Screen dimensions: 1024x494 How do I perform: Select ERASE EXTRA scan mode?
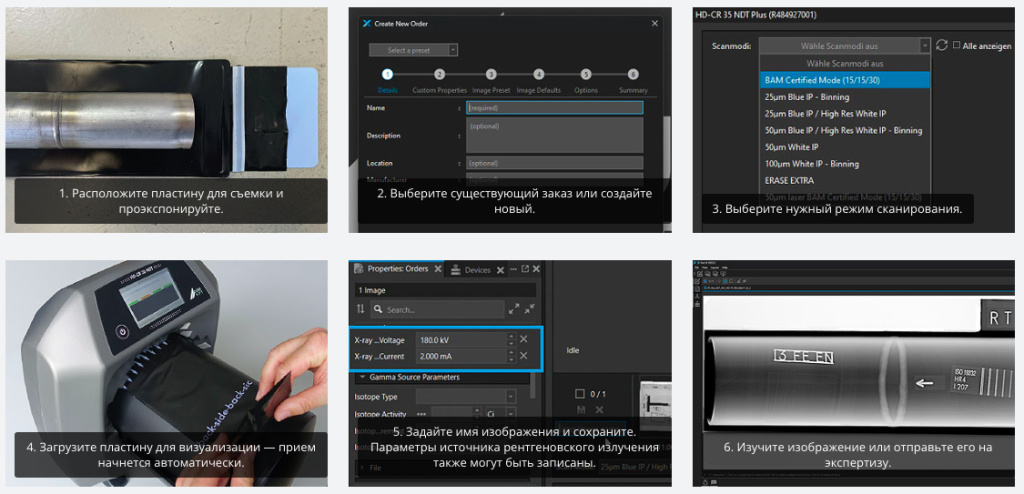tap(844, 180)
